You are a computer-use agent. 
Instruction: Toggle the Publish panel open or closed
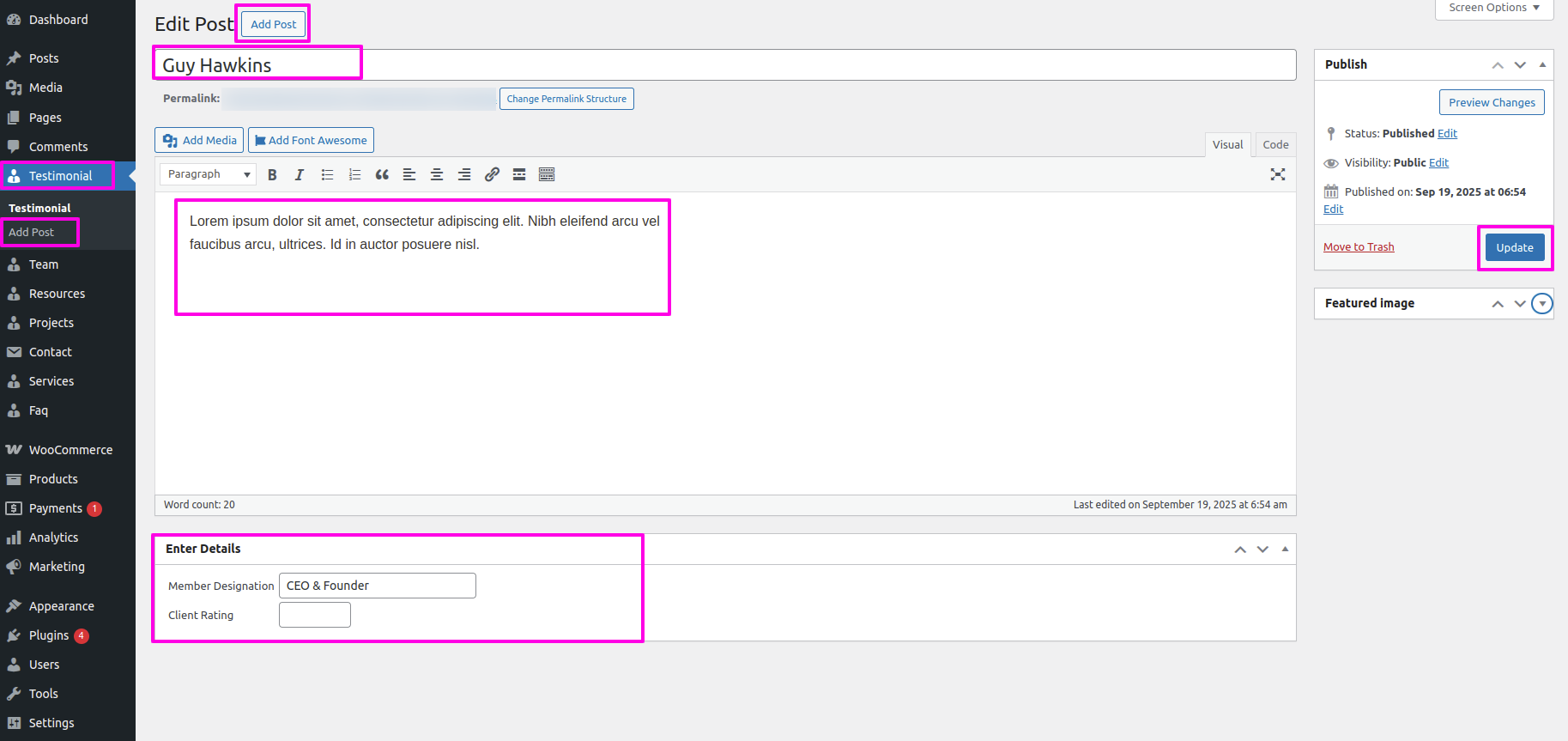coord(1542,65)
